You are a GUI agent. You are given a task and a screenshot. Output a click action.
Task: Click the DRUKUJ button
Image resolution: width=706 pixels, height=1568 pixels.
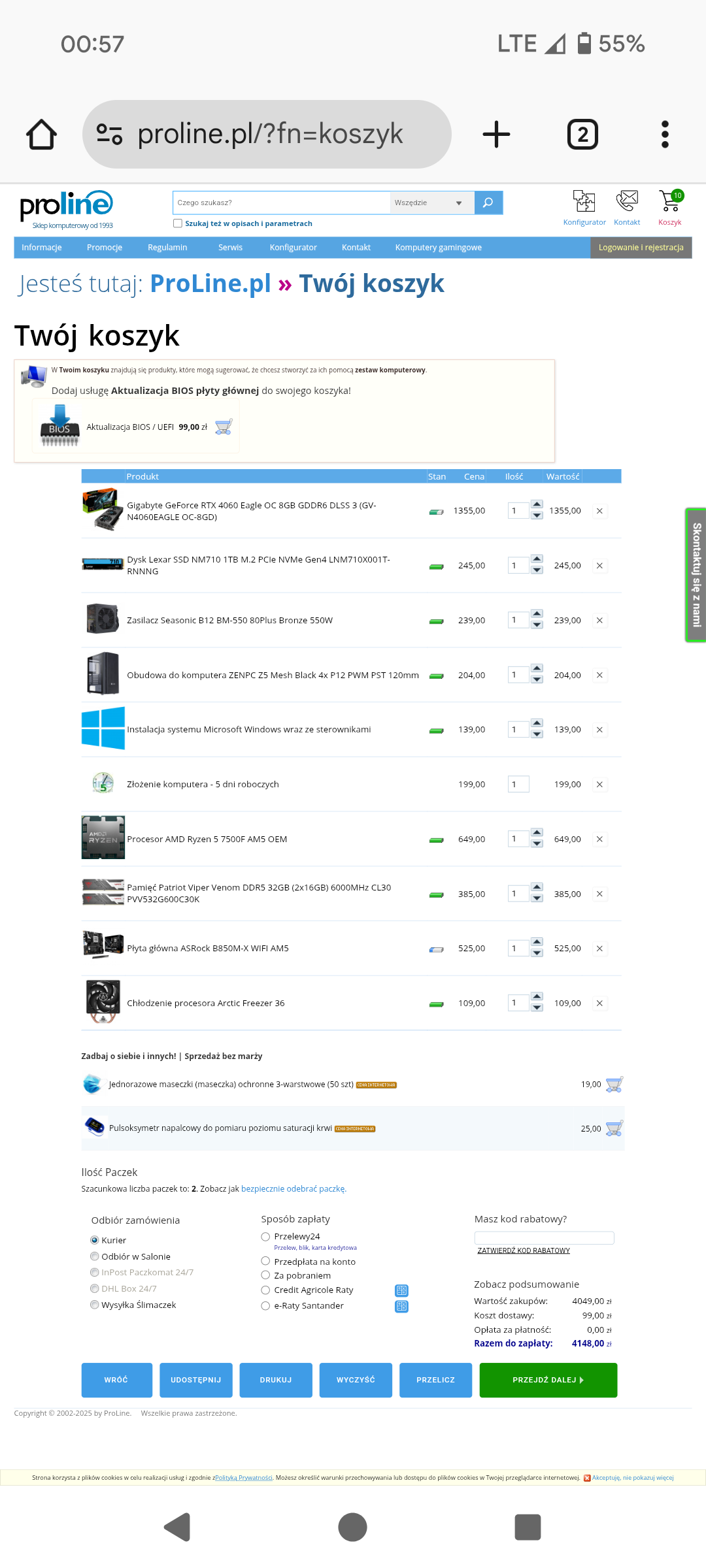[276, 1380]
